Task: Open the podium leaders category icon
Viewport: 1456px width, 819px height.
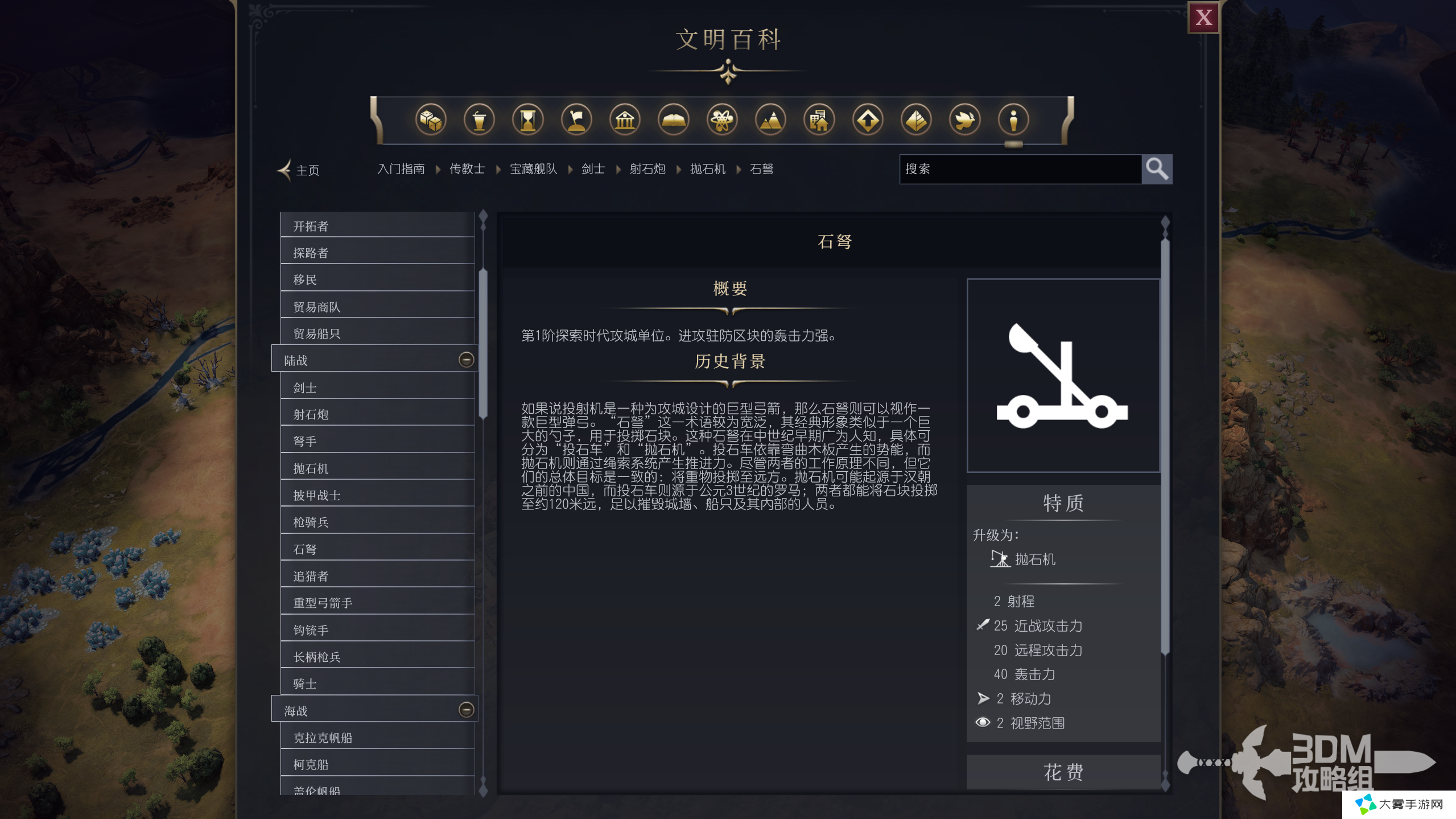Action: [x=479, y=120]
